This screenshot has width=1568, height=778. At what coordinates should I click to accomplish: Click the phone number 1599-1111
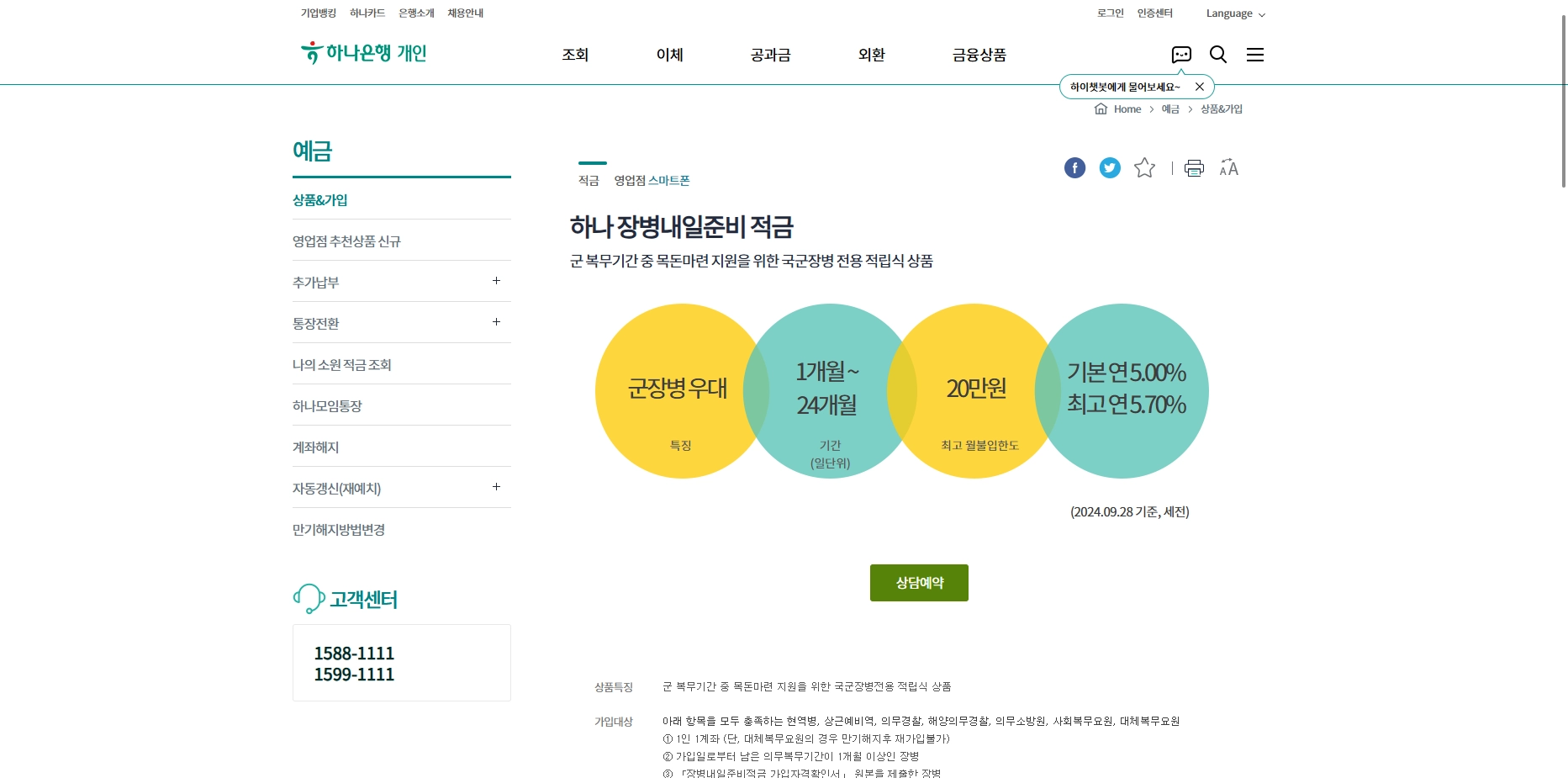click(354, 675)
